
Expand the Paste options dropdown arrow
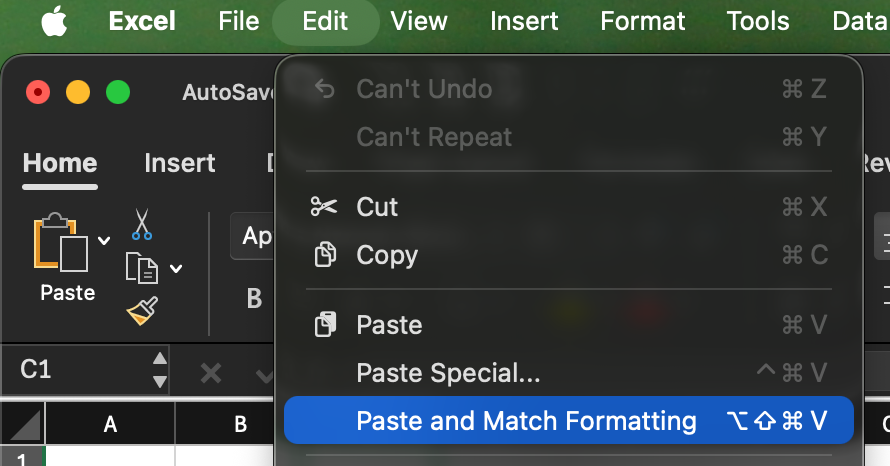point(104,241)
